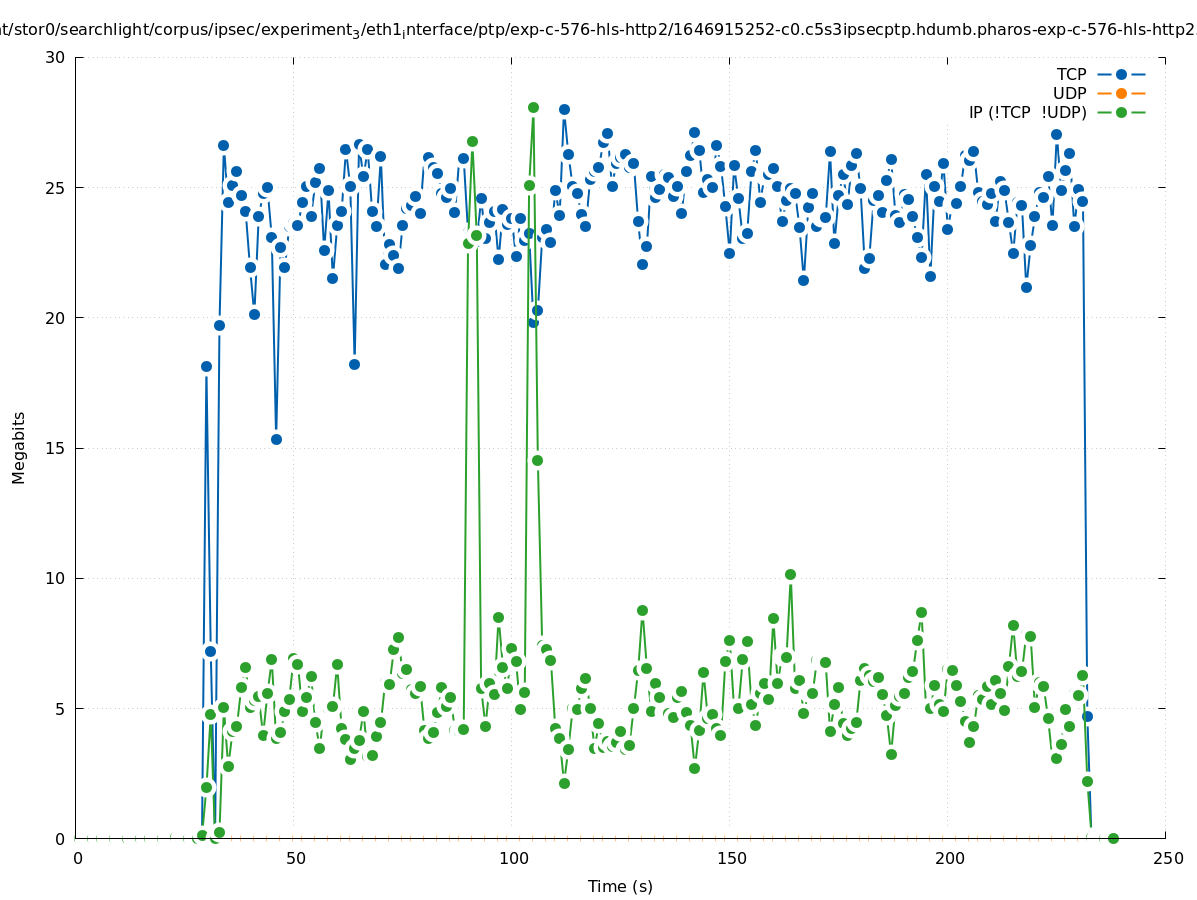Click the x-axis tick label 100
This screenshot has width=1197, height=900.
512,858
